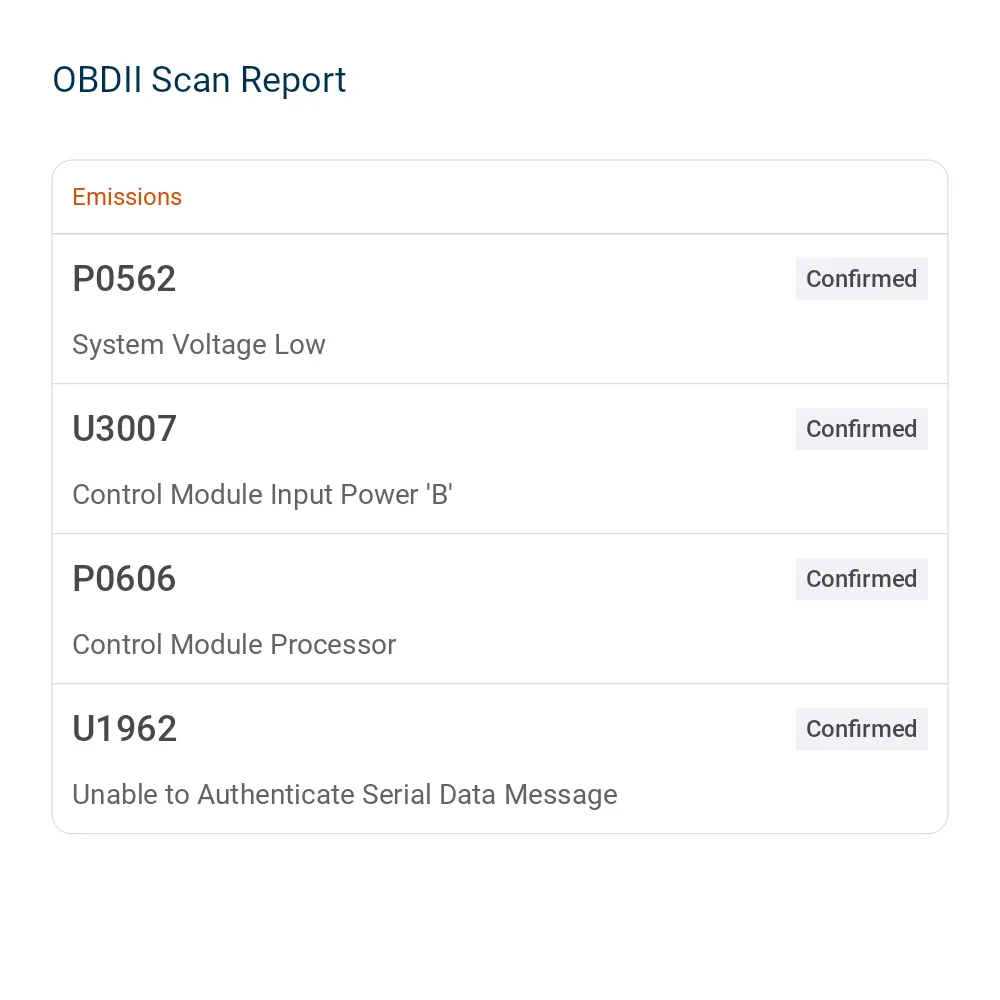
Task: Open the P0606 trouble code entry
Action: (x=124, y=578)
